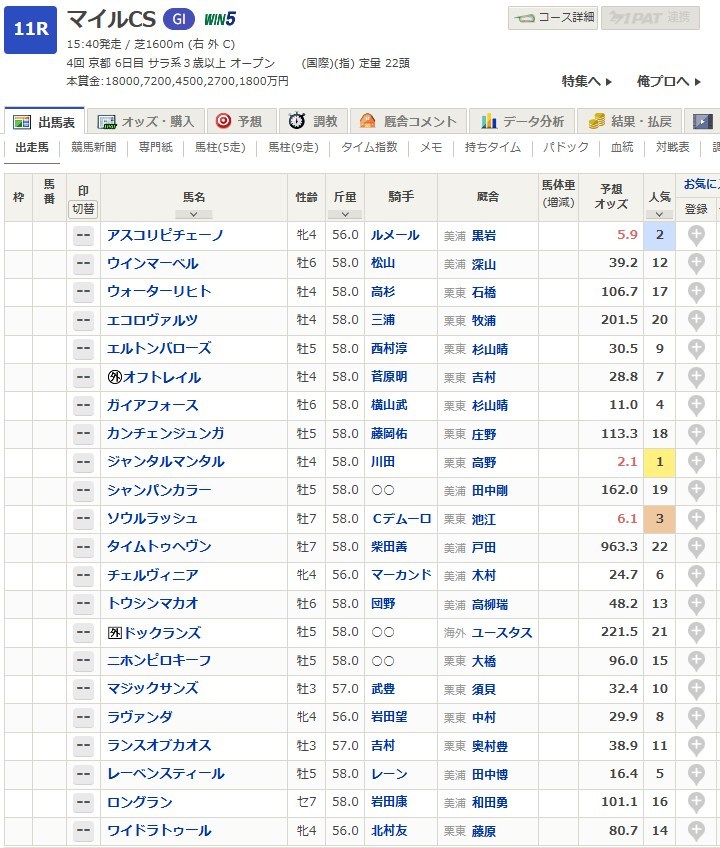Viewport: 720px width, 848px height.
Task: Toggle the mark selector for ガイアフォース
Action: pos(84,406)
